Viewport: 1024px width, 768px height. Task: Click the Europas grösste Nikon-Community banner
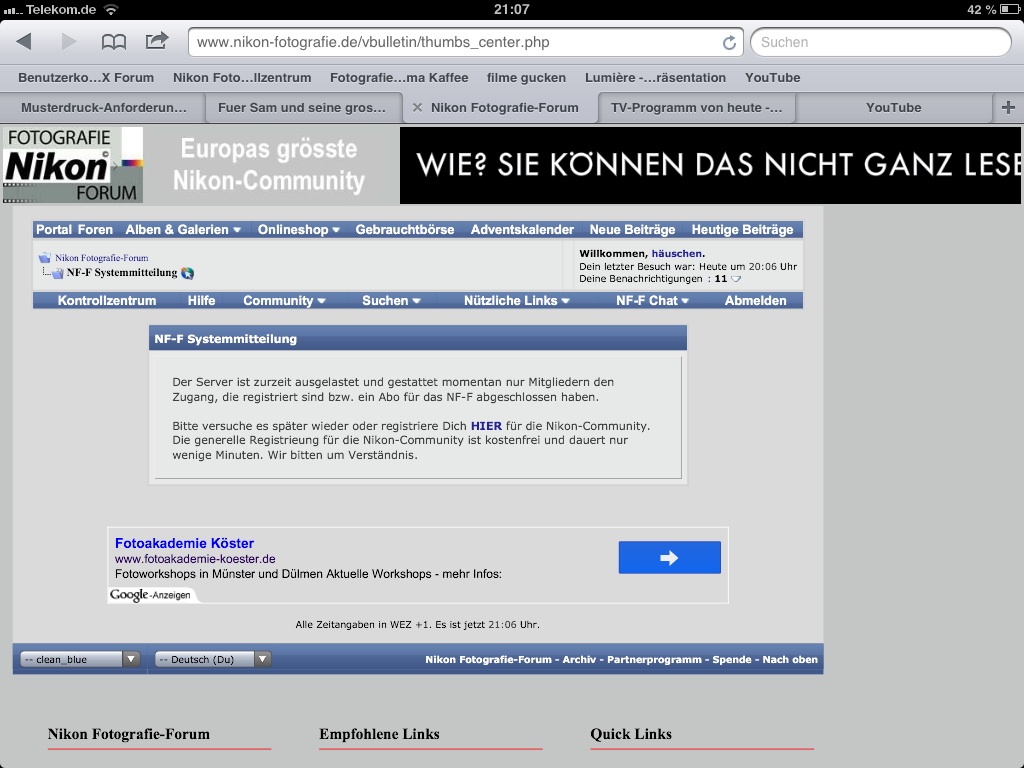coord(269,165)
